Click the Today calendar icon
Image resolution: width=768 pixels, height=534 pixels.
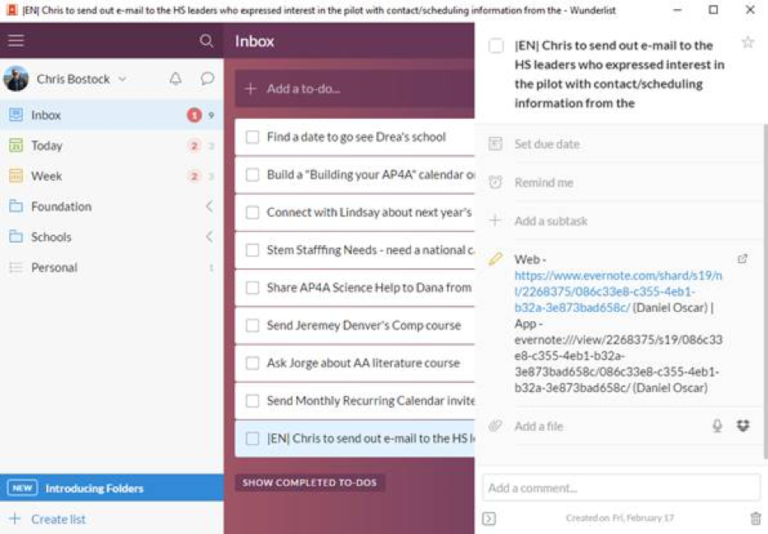(16, 145)
